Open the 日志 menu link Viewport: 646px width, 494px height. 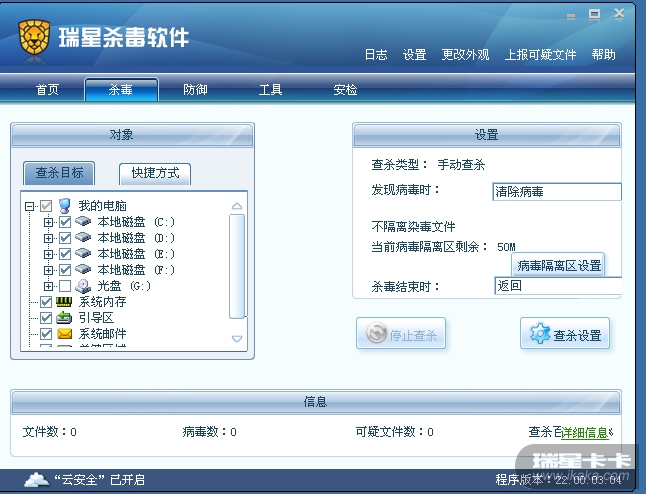pos(376,54)
